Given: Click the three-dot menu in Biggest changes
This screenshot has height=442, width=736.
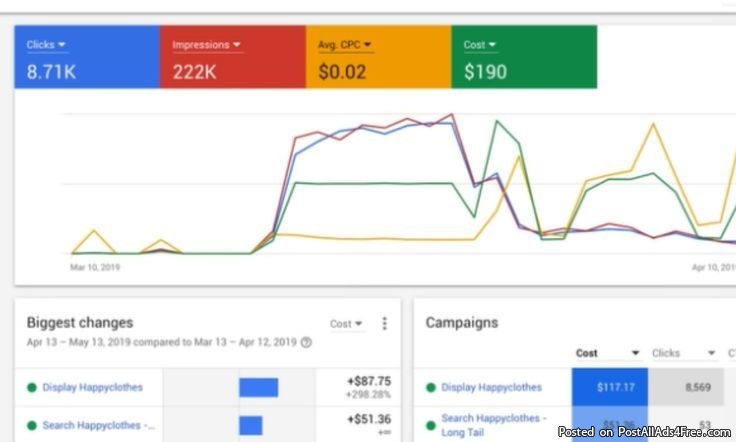Looking at the screenshot, I should pyautogui.click(x=384, y=324).
